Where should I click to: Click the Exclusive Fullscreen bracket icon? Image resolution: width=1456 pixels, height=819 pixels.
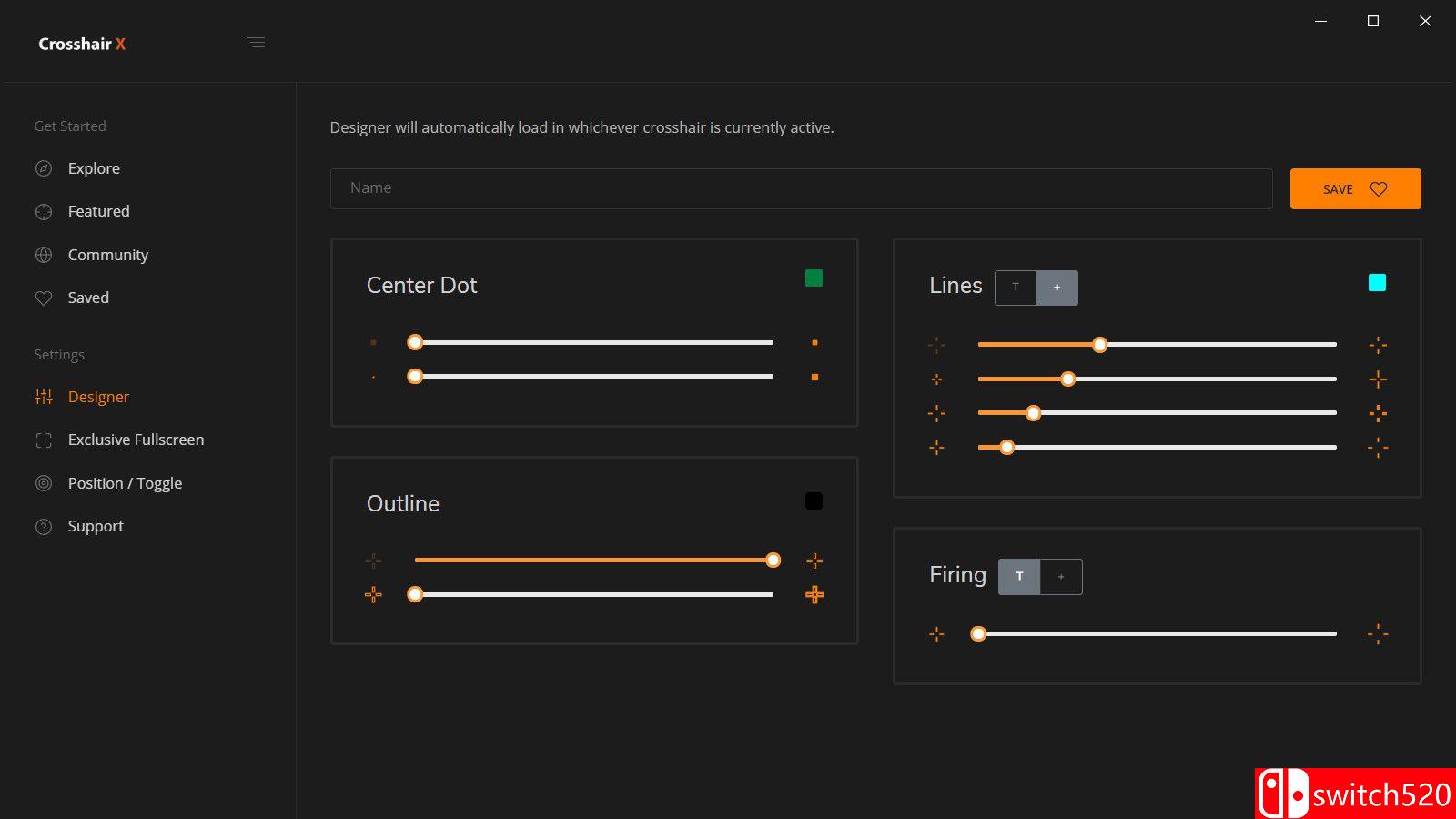44,440
